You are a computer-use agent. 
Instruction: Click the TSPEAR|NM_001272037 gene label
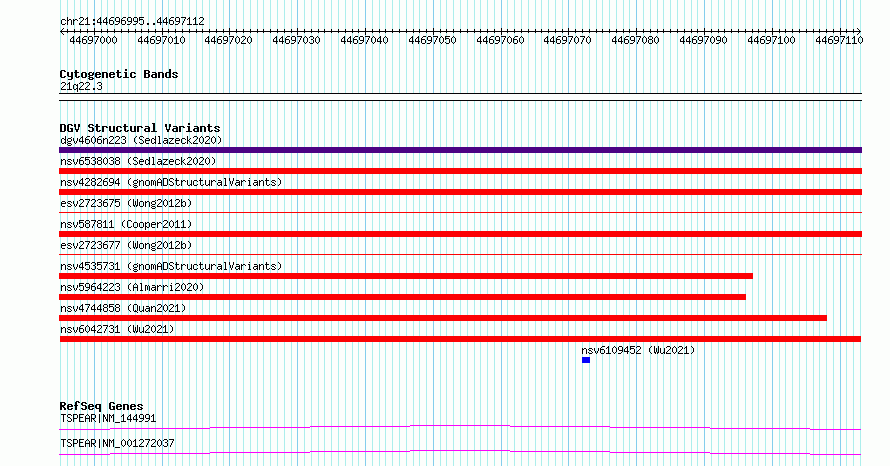(x=117, y=443)
